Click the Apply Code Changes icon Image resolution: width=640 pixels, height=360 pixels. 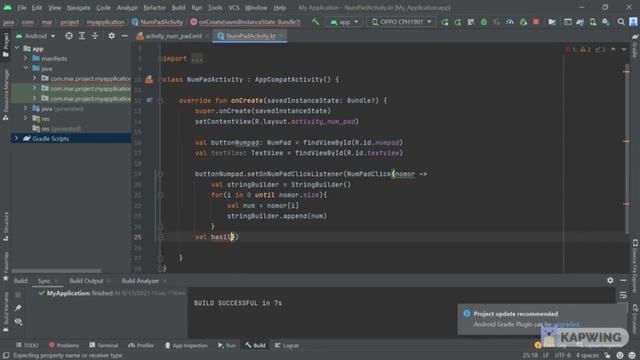point(471,22)
